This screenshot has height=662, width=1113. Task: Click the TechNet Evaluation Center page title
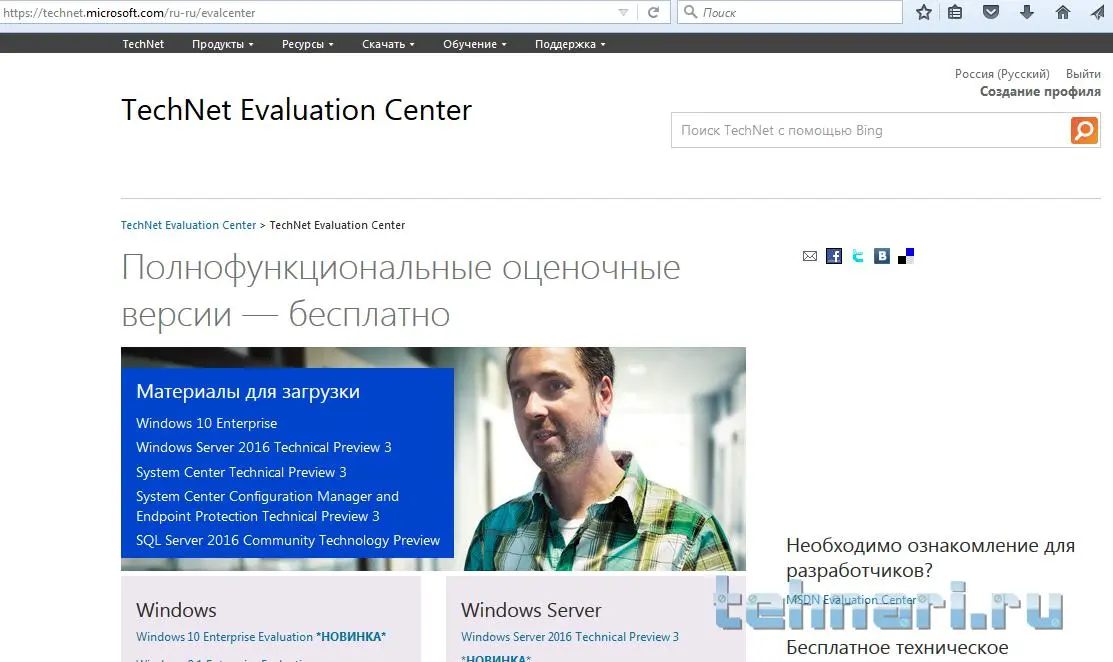(296, 110)
